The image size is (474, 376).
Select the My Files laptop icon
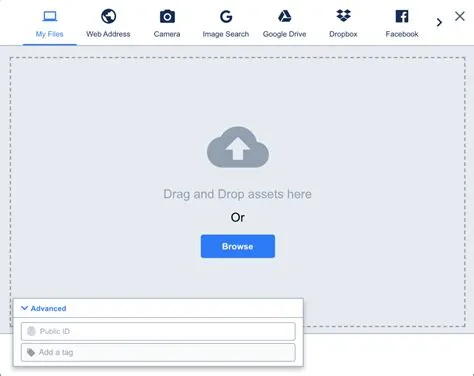coord(50,16)
